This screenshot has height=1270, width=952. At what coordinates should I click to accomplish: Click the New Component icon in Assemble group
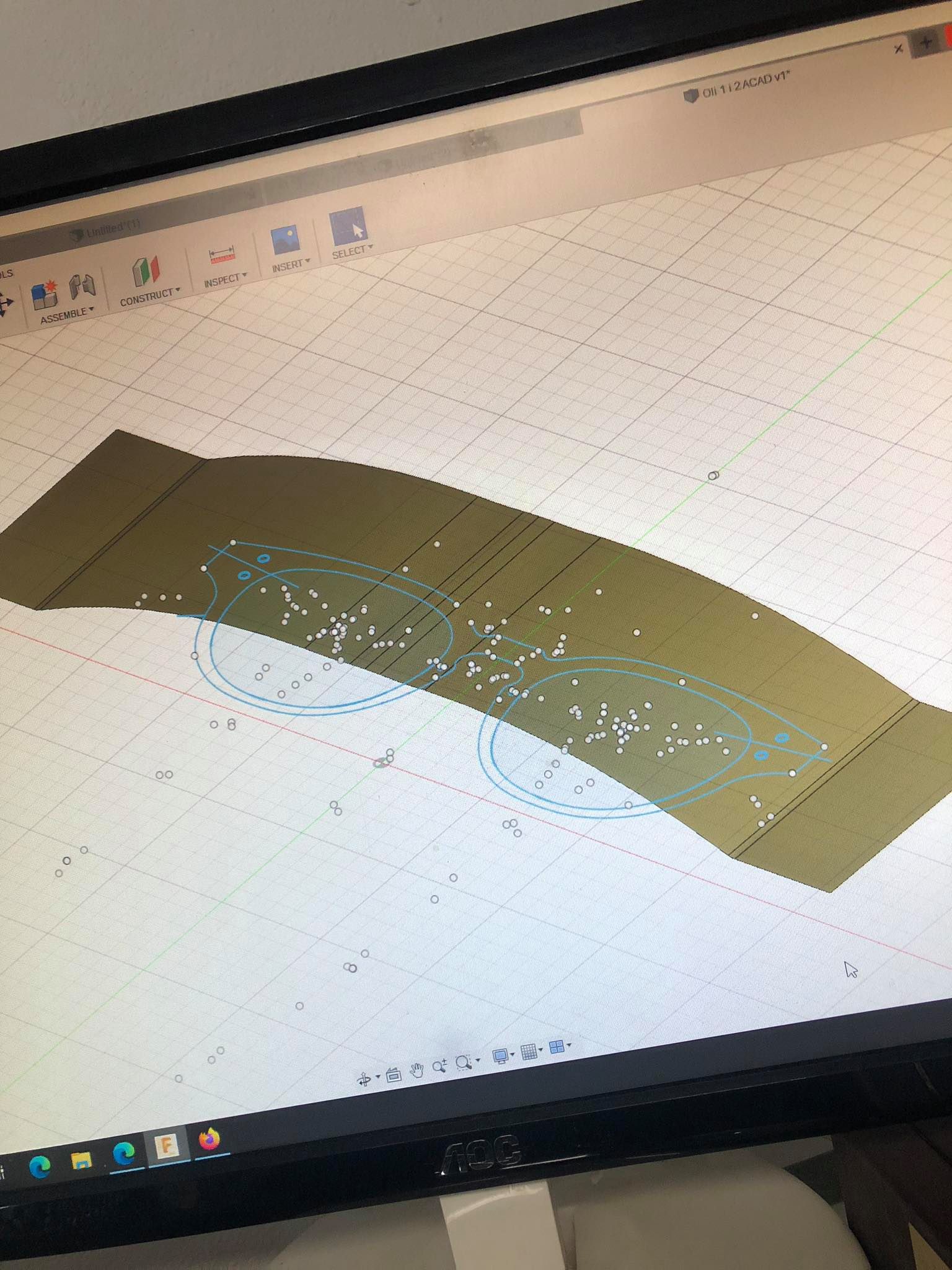click(44, 295)
